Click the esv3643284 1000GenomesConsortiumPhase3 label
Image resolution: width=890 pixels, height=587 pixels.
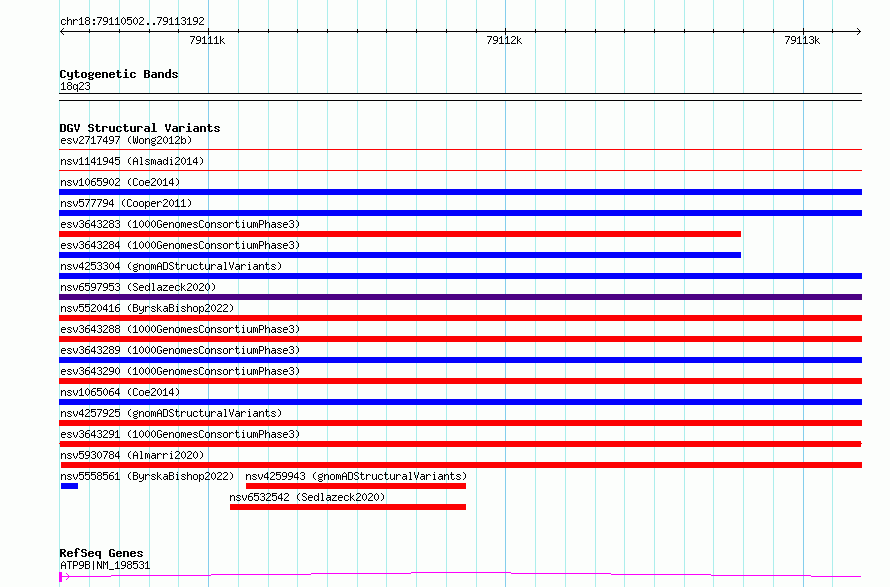point(180,245)
